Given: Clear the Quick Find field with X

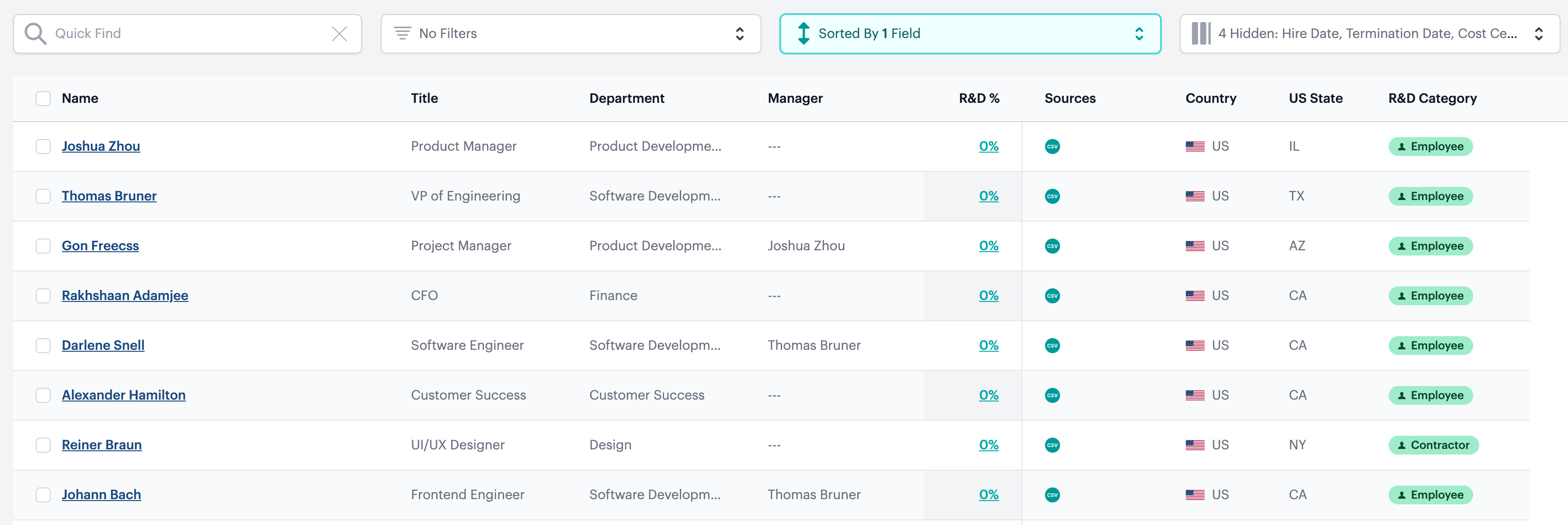Looking at the screenshot, I should point(339,33).
